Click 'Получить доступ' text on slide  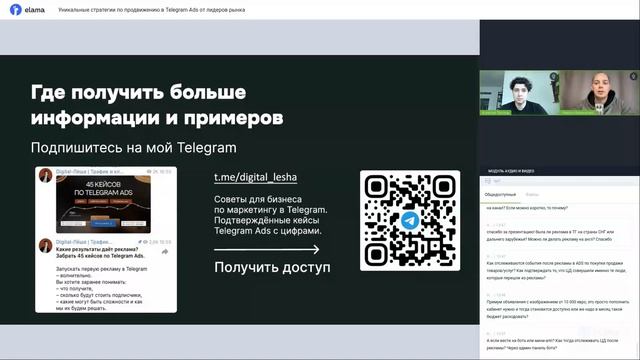click(272, 267)
